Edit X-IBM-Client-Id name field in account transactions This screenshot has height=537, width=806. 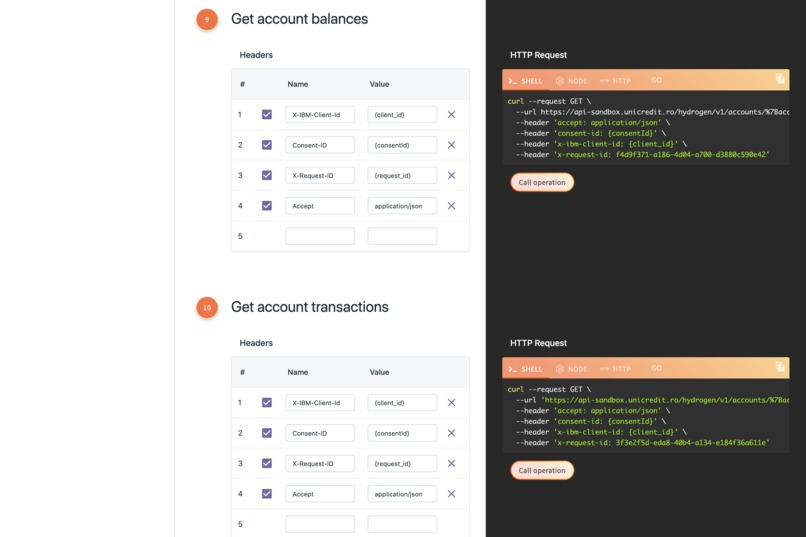click(x=320, y=402)
